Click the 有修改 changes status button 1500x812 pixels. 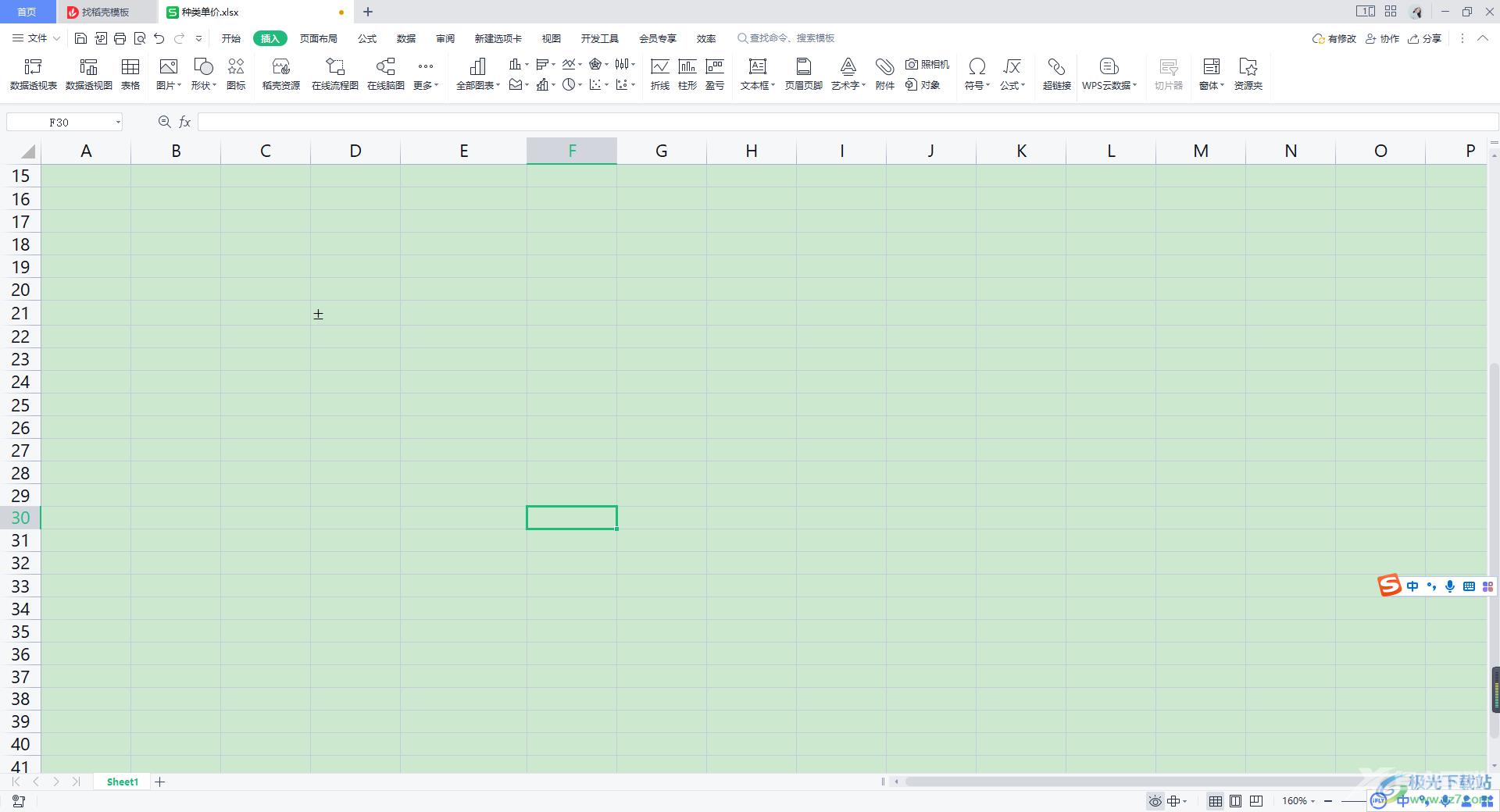1334,38
